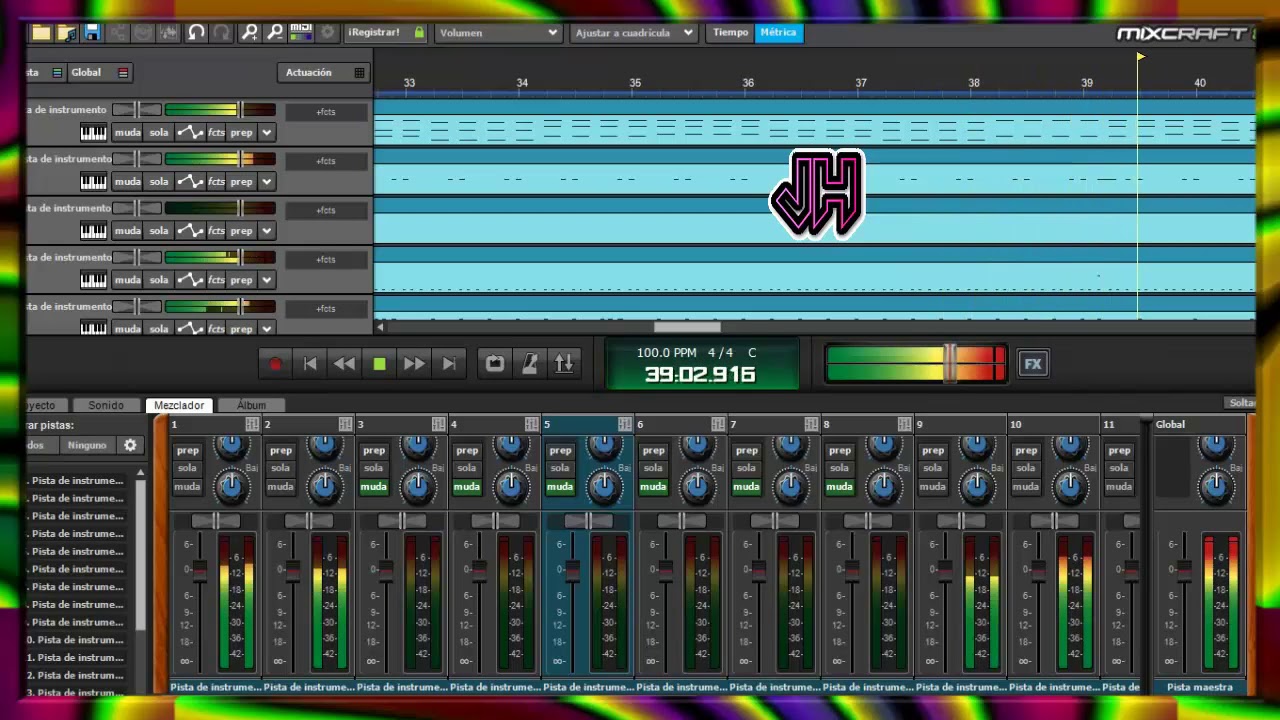
Task: Click the punch in/out arrows icon
Action: (564, 364)
